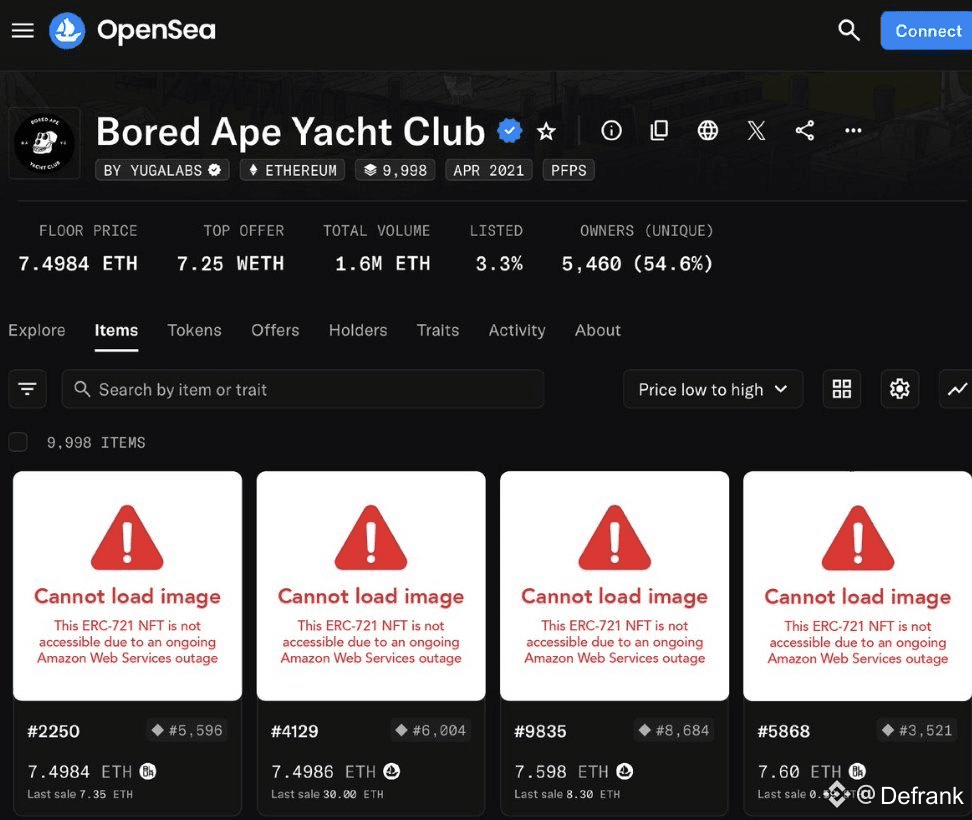Click the listed 3.3% value

[499, 263]
